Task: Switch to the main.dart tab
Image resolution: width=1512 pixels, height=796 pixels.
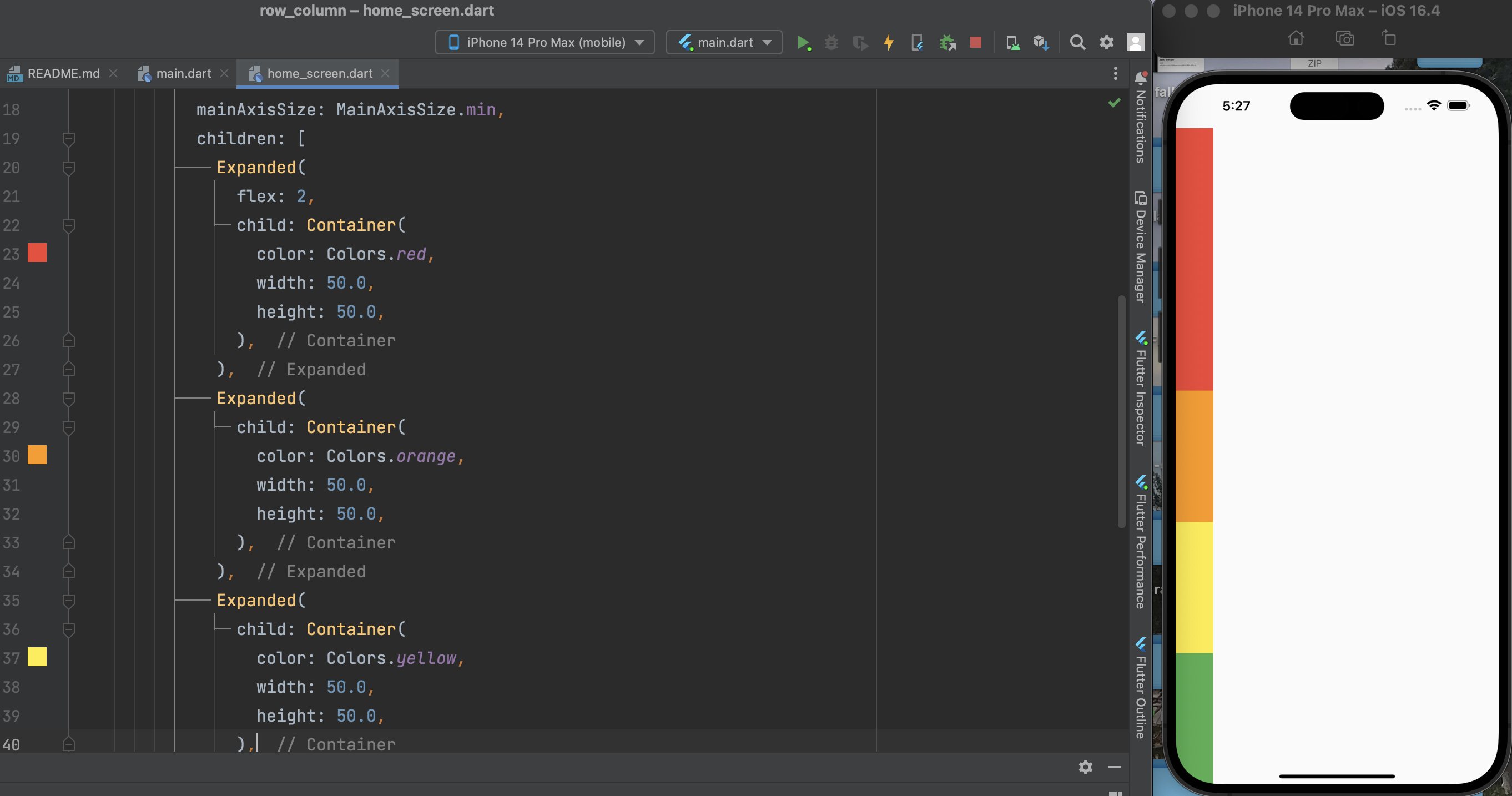Action: 183,73
